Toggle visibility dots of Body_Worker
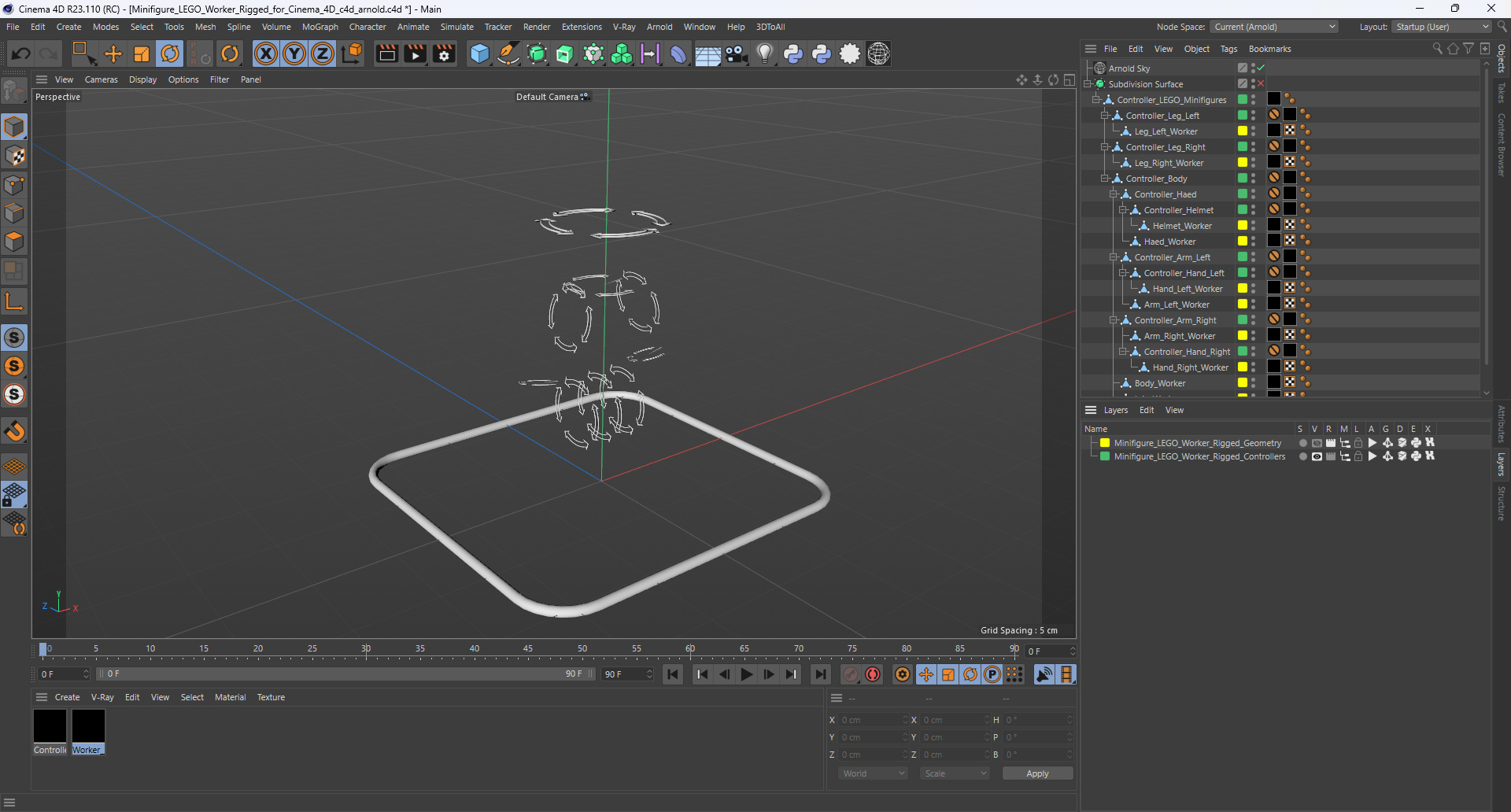 pyautogui.click(x=1253, y=383)
